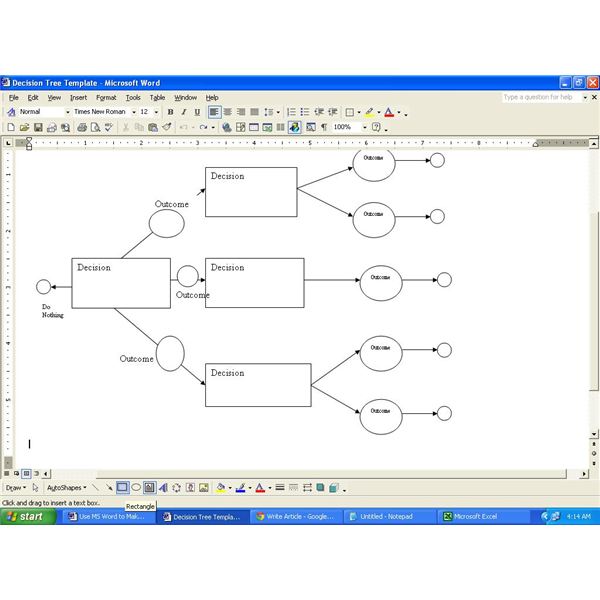Screen dimensions: 600x600
Task: Open Styles and Formatting pane
Action: click(x=11, y=112)
